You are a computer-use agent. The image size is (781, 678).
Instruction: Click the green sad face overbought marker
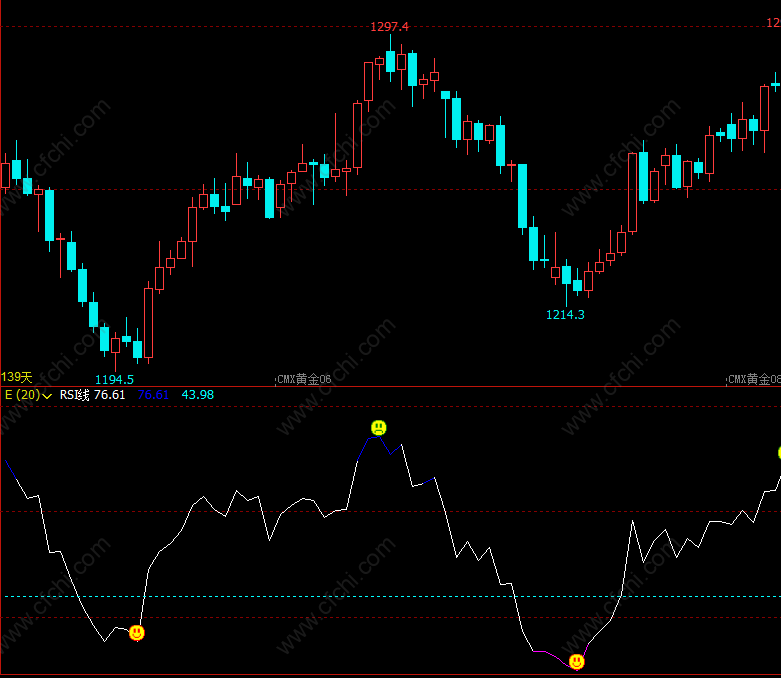click(379, 427)
